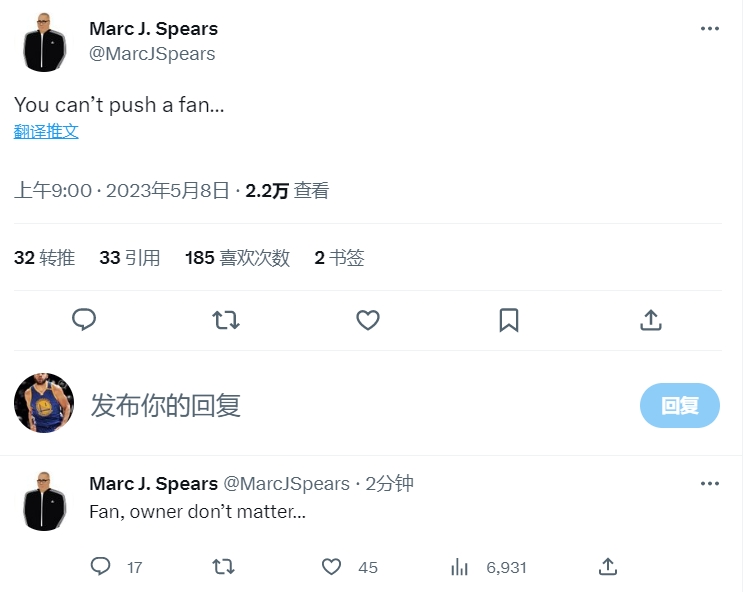743x592 pixels.
Task: Click the @MarcJSpears handle in the reply
Action: click(x=286, y=484)
